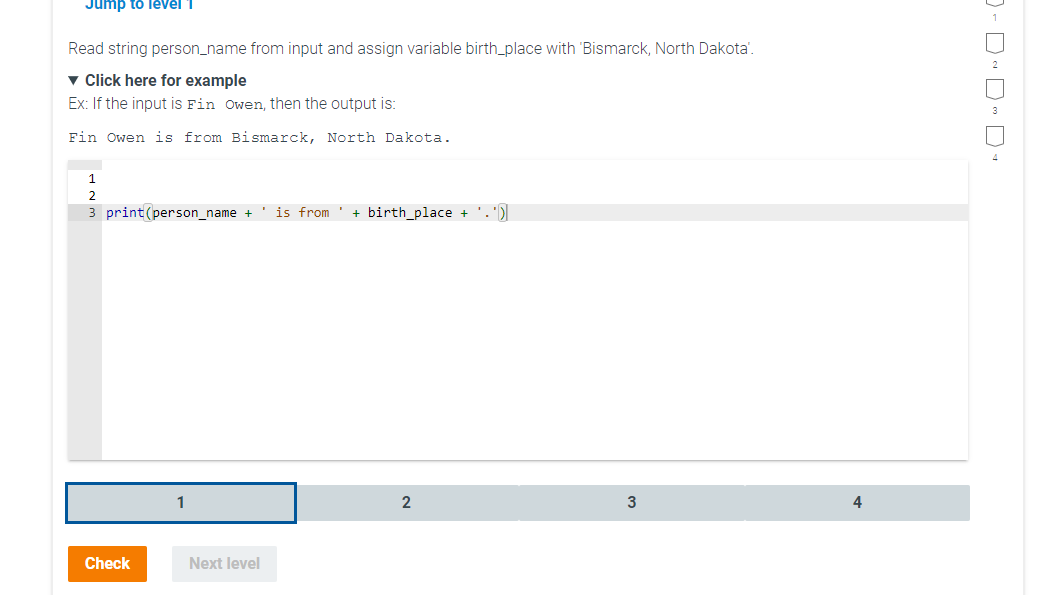Click the Check button
This screenshot has height=595, width=1064.
(107, 563)
